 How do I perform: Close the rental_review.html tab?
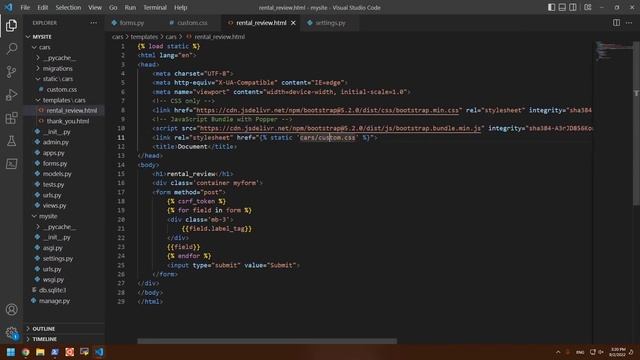pos(293,23)
